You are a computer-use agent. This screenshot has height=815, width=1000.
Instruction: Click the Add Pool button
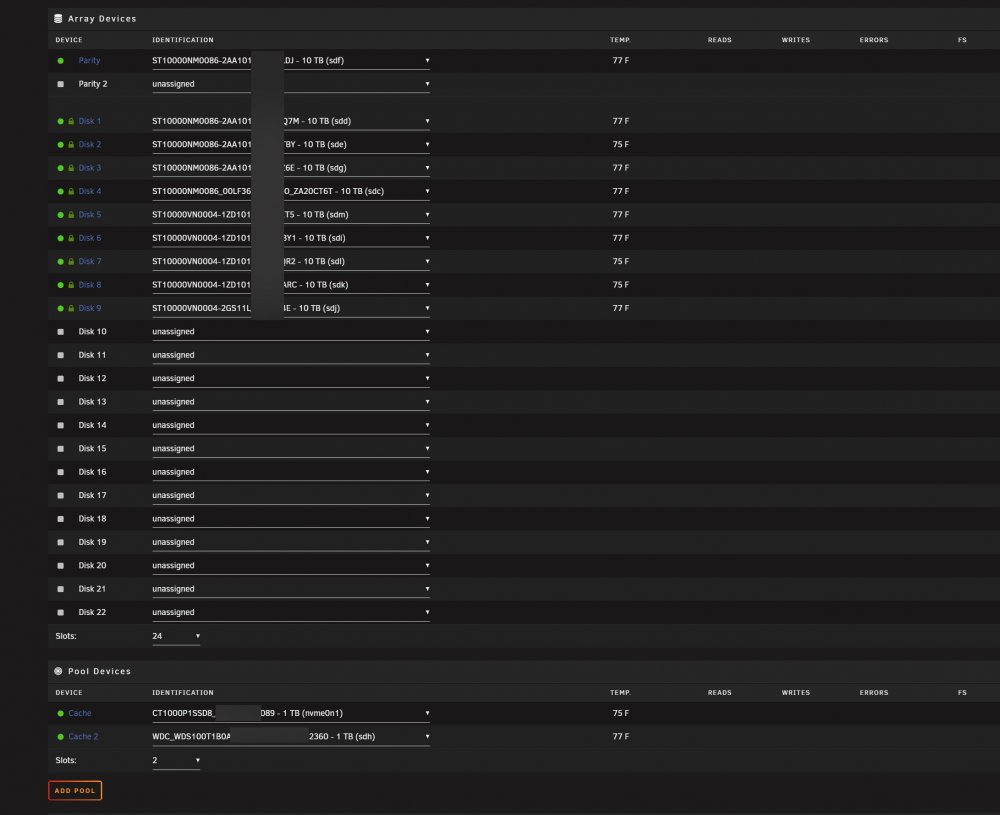click(x=75, y=790)
